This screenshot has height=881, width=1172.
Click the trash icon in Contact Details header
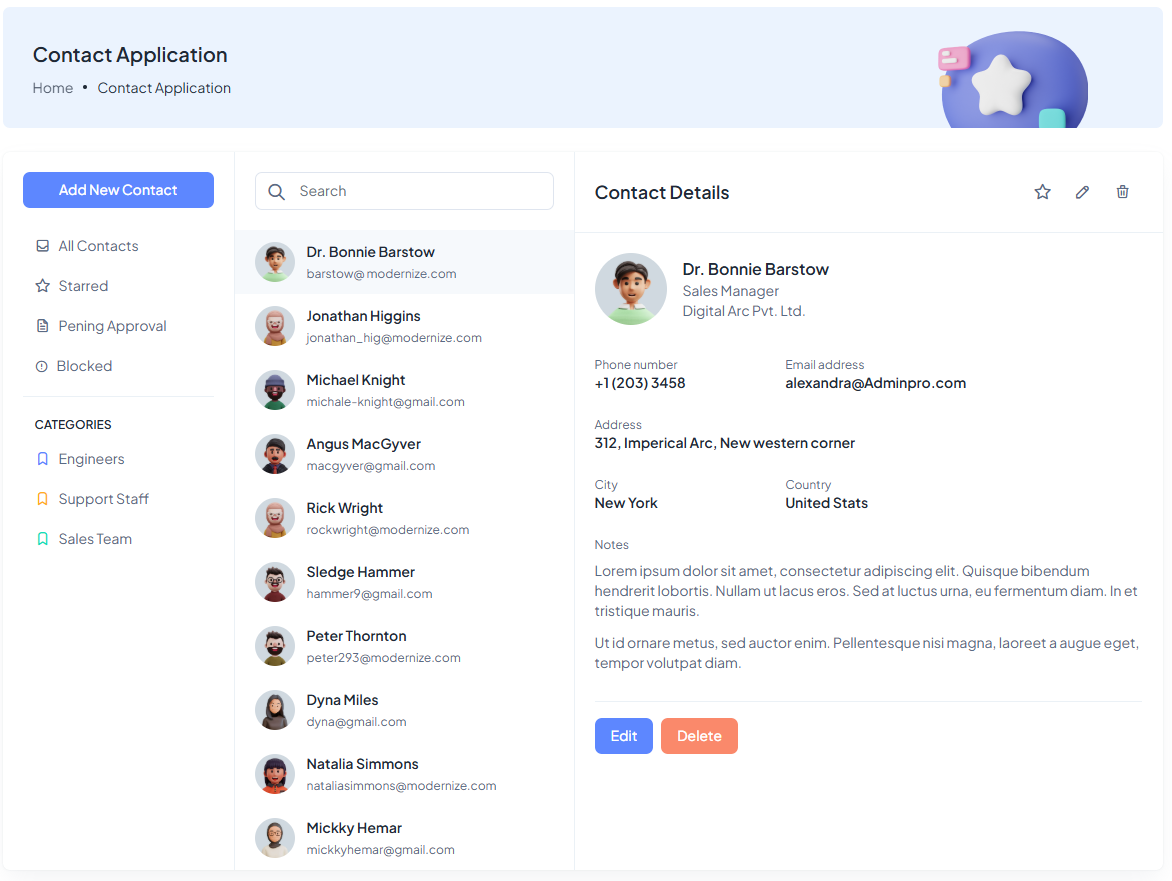tap(1122, 192)
